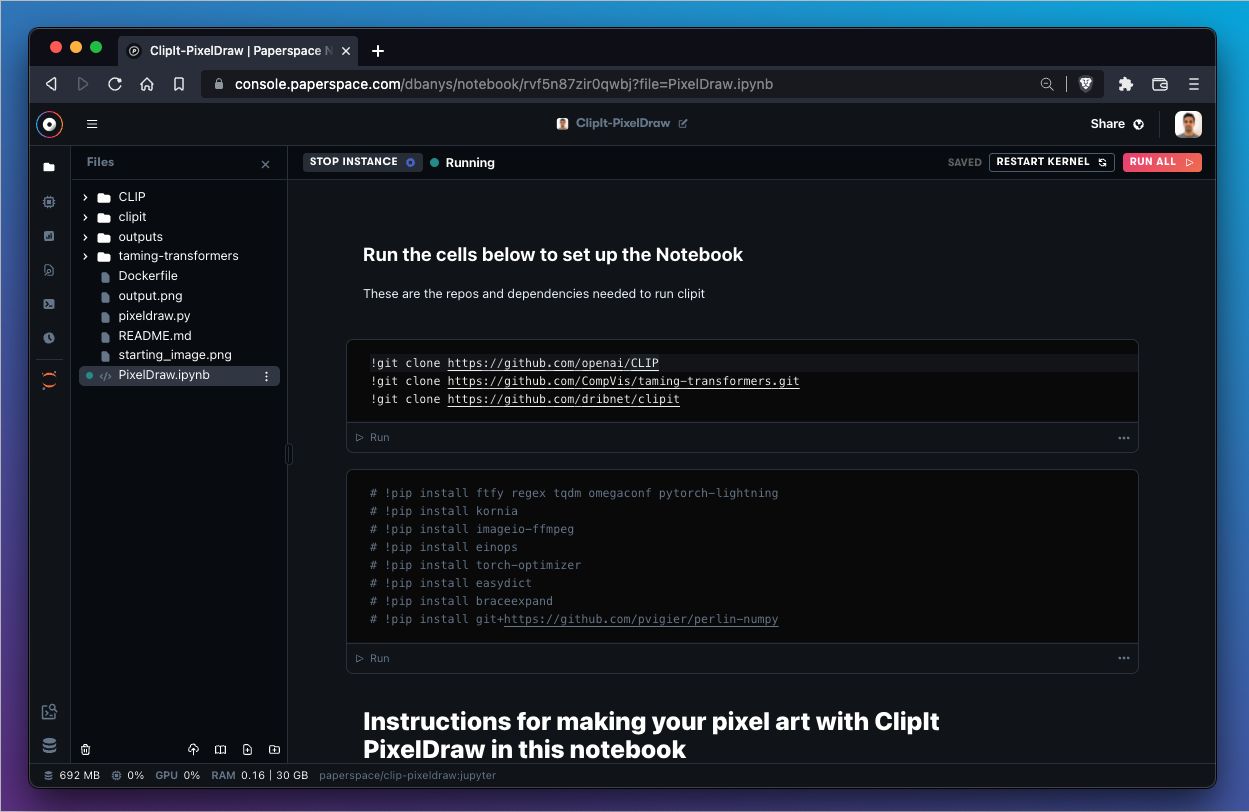Click the new folder icon in the Files panel

pos(274,749)
